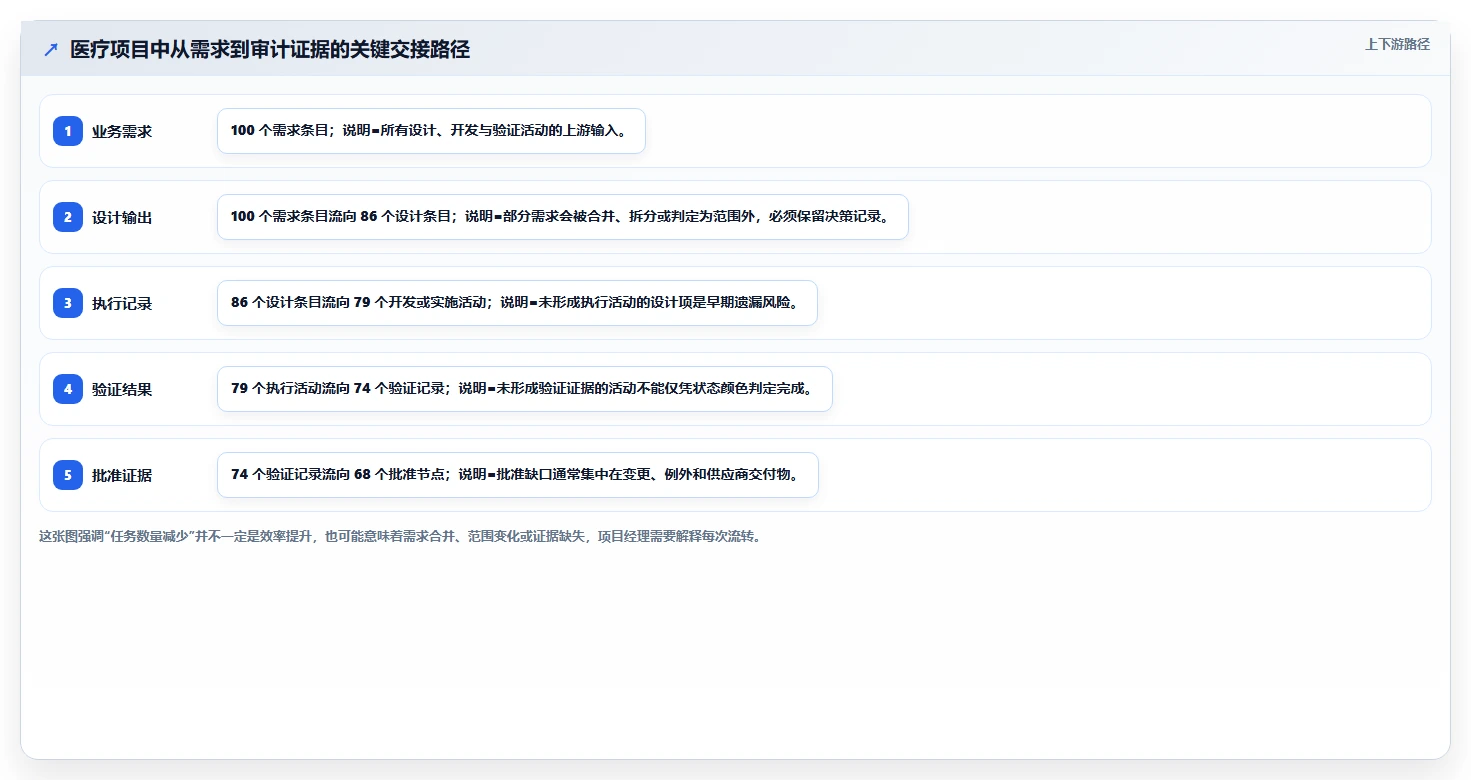Viewport: 1471px width, 780px height.
Task: Click the box about 79 个开发或实施活动
Action: pyautogui.click(x=517, y=303)
